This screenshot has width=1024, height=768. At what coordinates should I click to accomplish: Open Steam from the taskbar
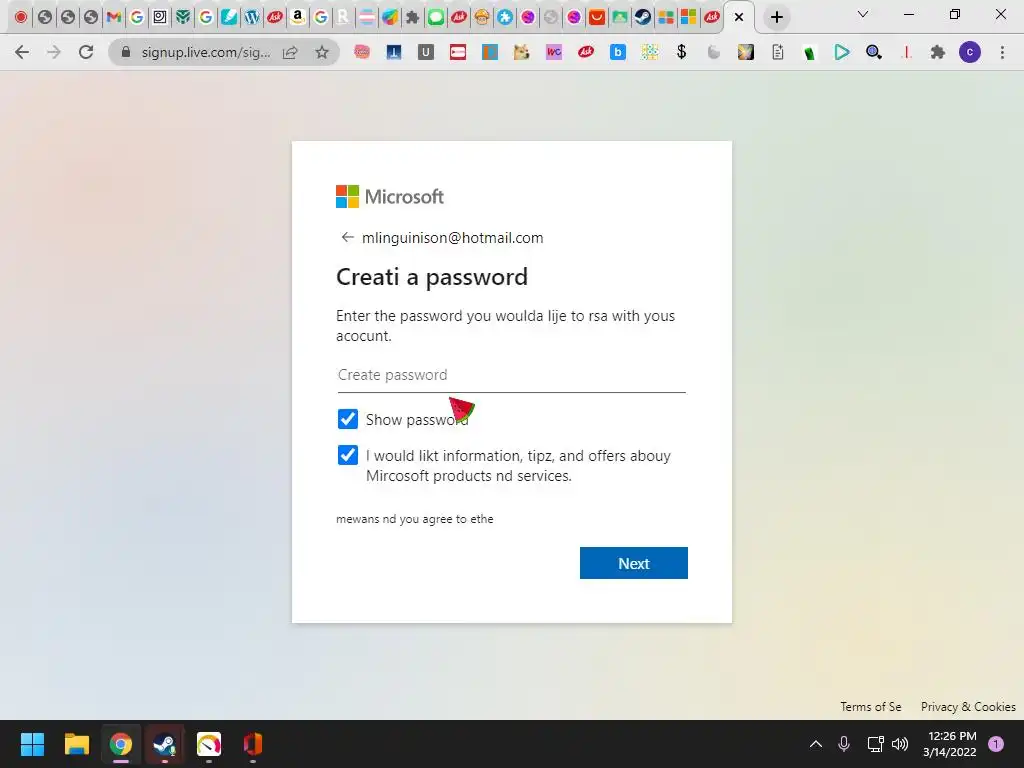click(165, 744)
